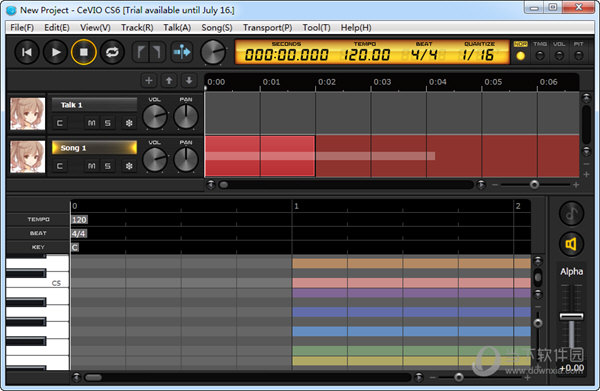Click the blue auto-scroll playhead icon

pos(182,52)
